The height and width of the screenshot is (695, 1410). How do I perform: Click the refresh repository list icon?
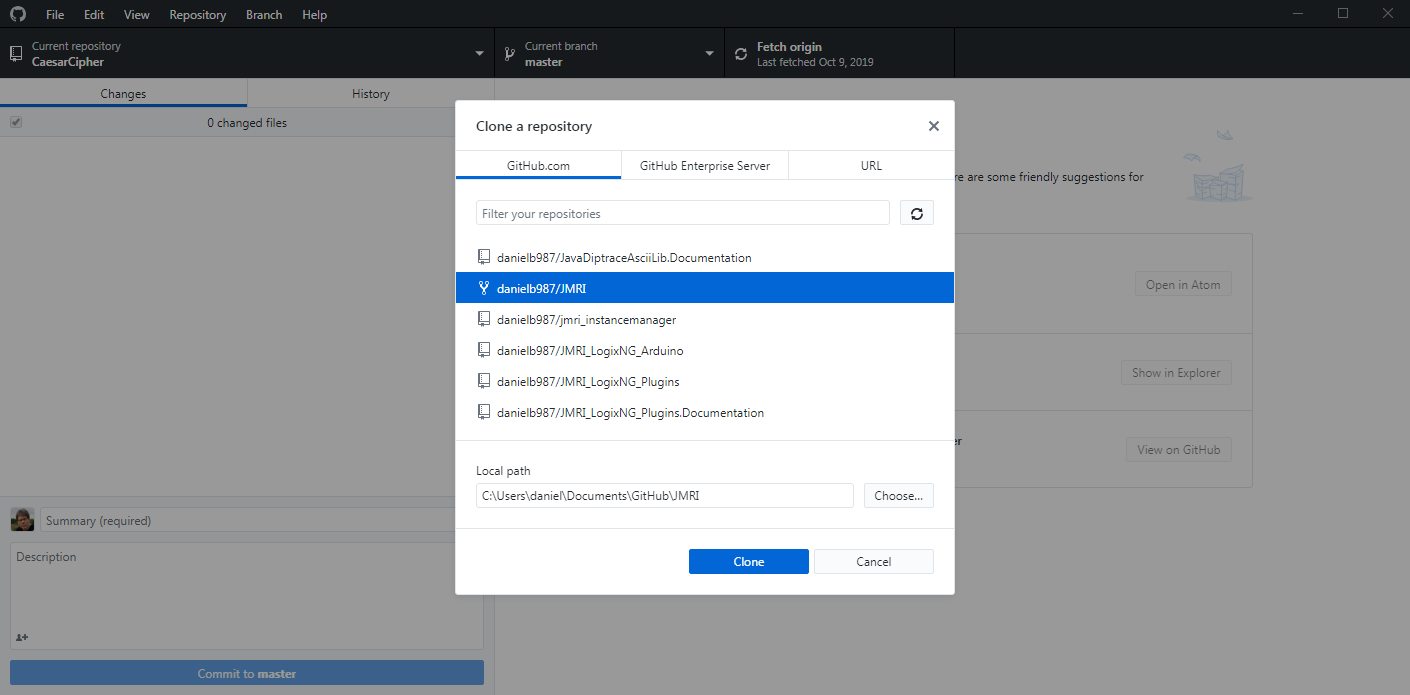(x=916, y=213)
